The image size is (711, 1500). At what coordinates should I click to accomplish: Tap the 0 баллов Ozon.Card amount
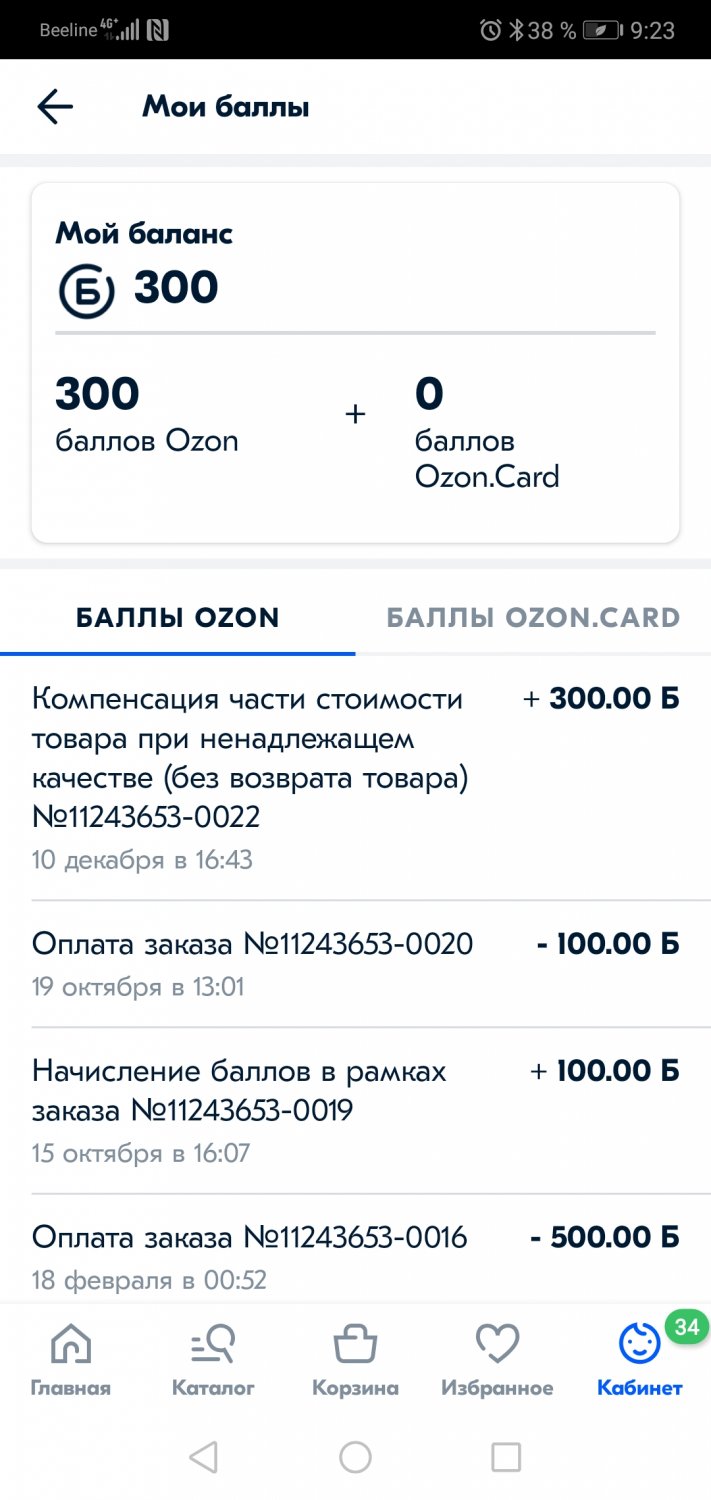429,395
